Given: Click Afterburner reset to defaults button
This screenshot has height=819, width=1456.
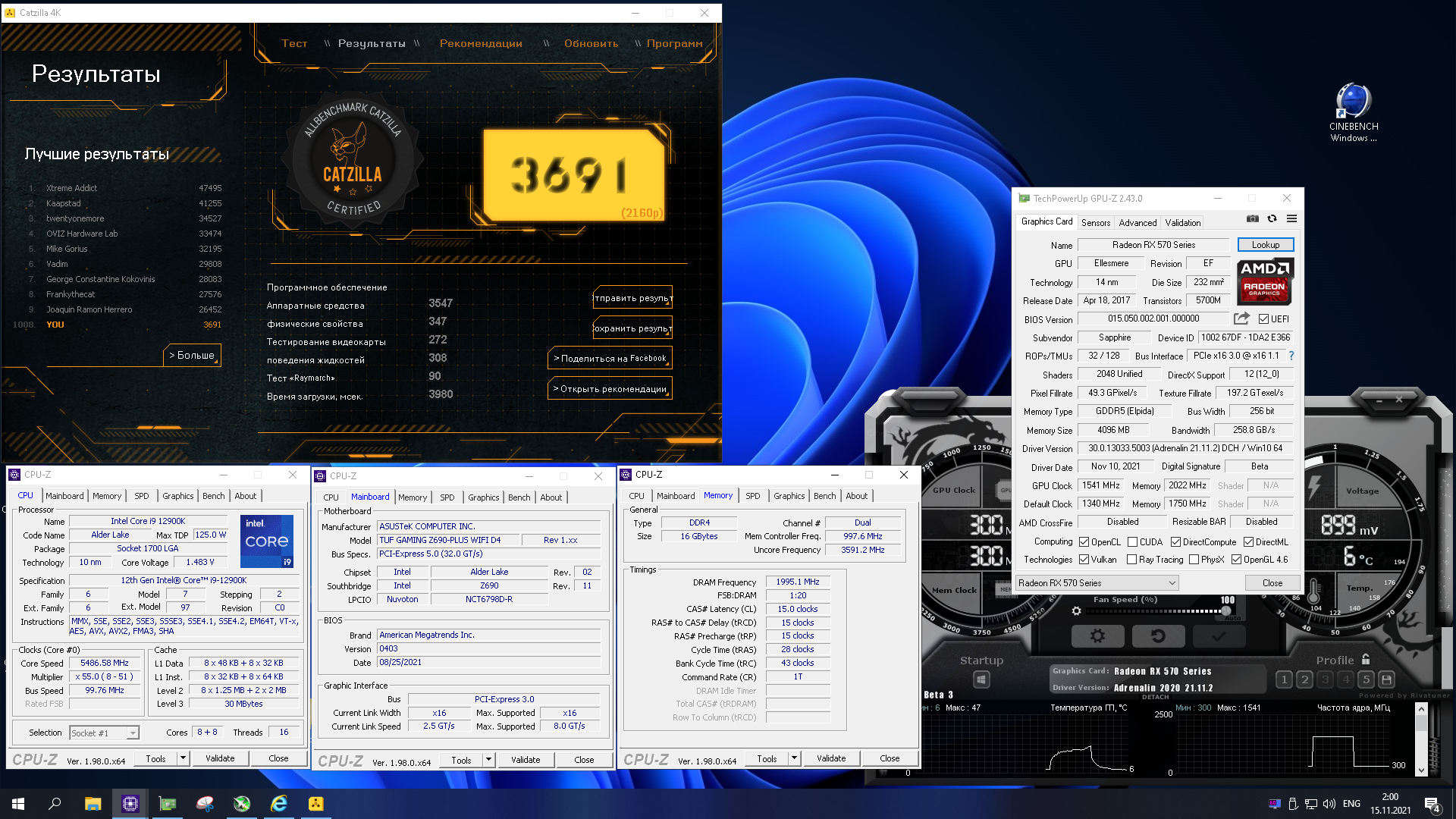Looking at the screenshot, I should click(x=1158, y=636).
